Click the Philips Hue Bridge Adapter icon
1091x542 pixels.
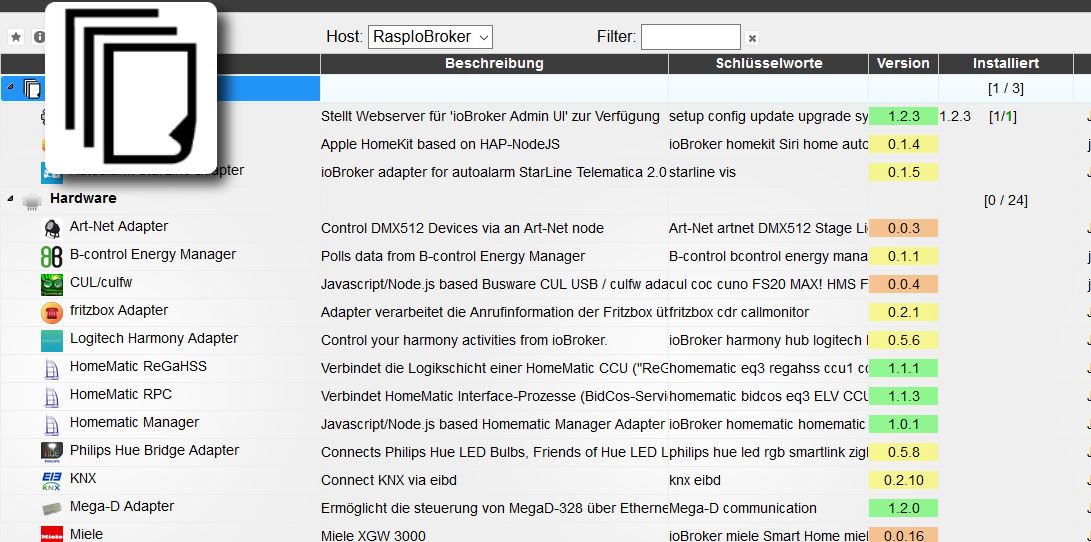coord(51,452)
